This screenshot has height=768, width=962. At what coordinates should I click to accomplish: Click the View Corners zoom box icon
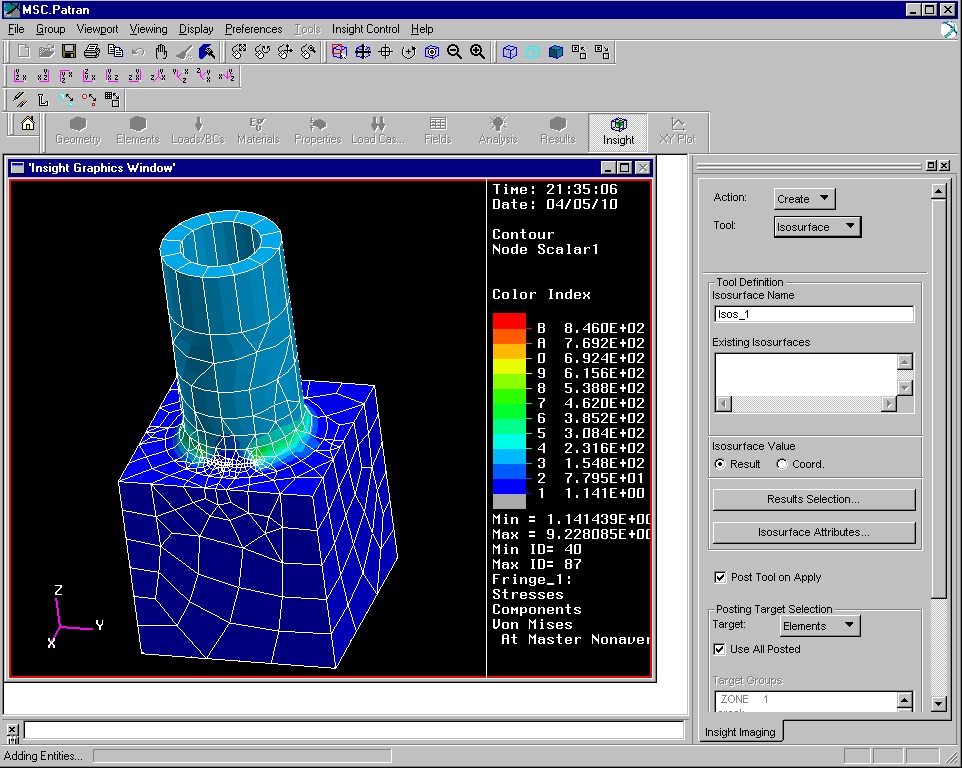click(339, 52)
